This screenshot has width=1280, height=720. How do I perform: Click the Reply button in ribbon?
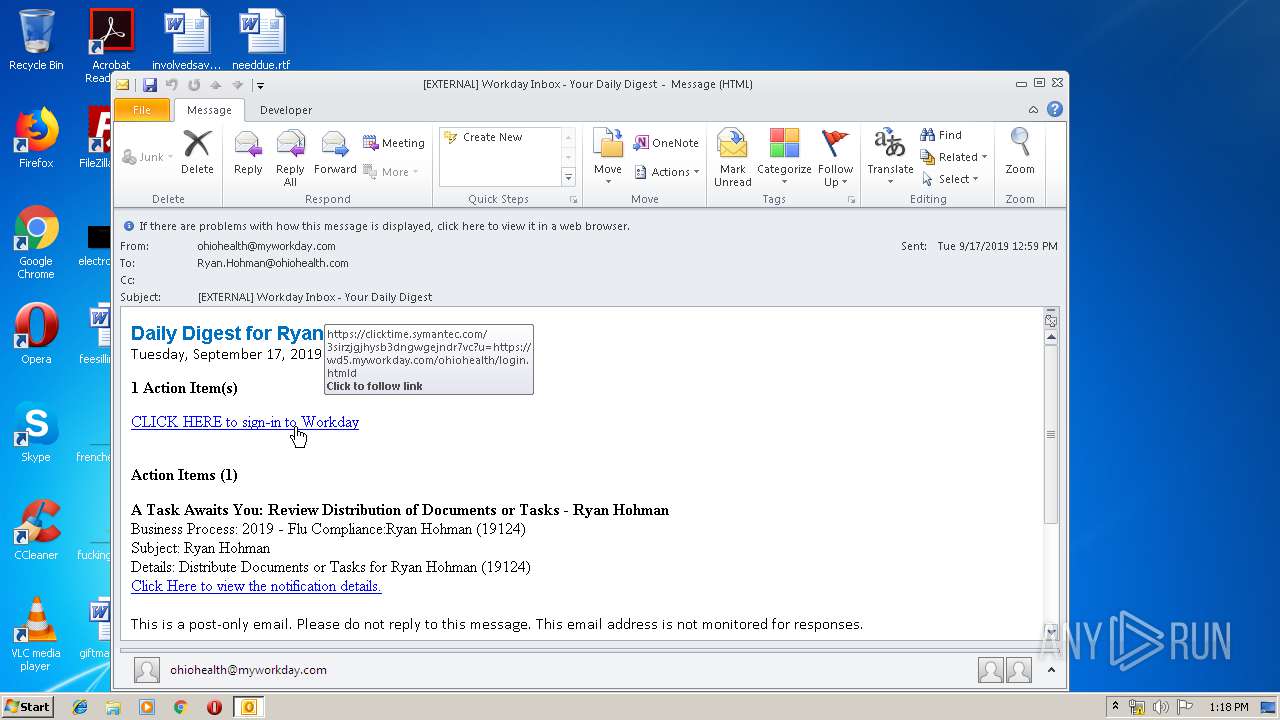(x=248, y=153)
